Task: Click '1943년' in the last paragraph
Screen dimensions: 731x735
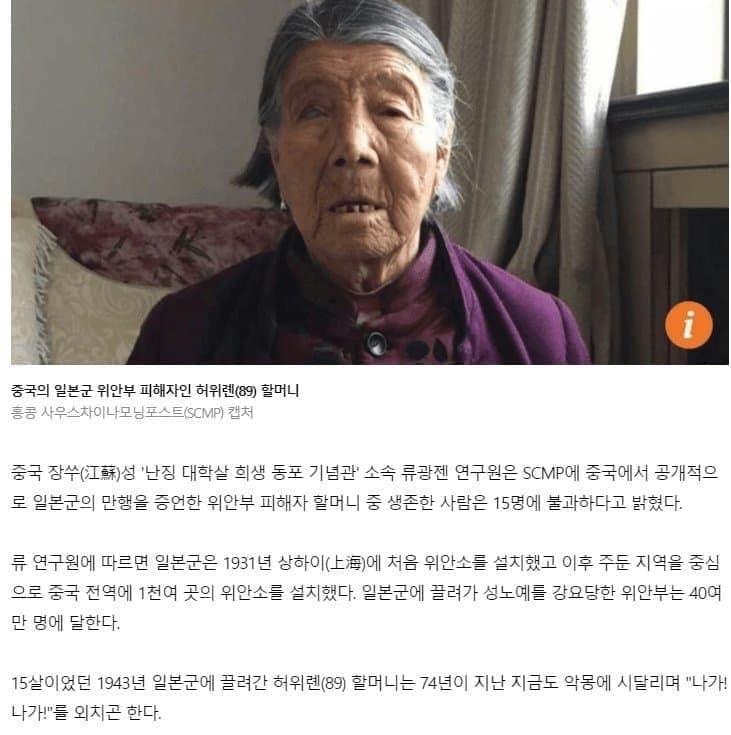Action: click(121, 683)
